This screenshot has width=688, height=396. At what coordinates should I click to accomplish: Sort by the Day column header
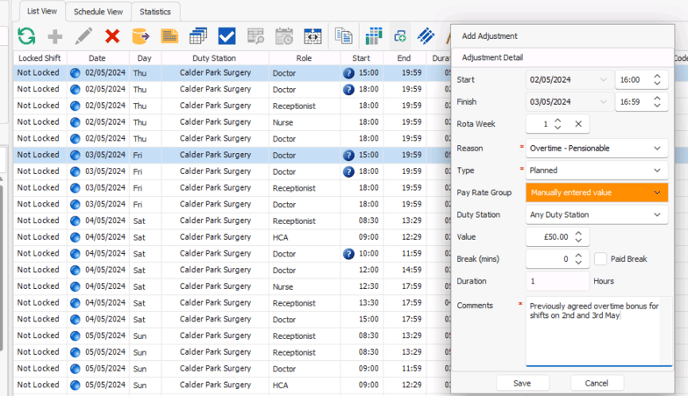click(x=144, y=58)
